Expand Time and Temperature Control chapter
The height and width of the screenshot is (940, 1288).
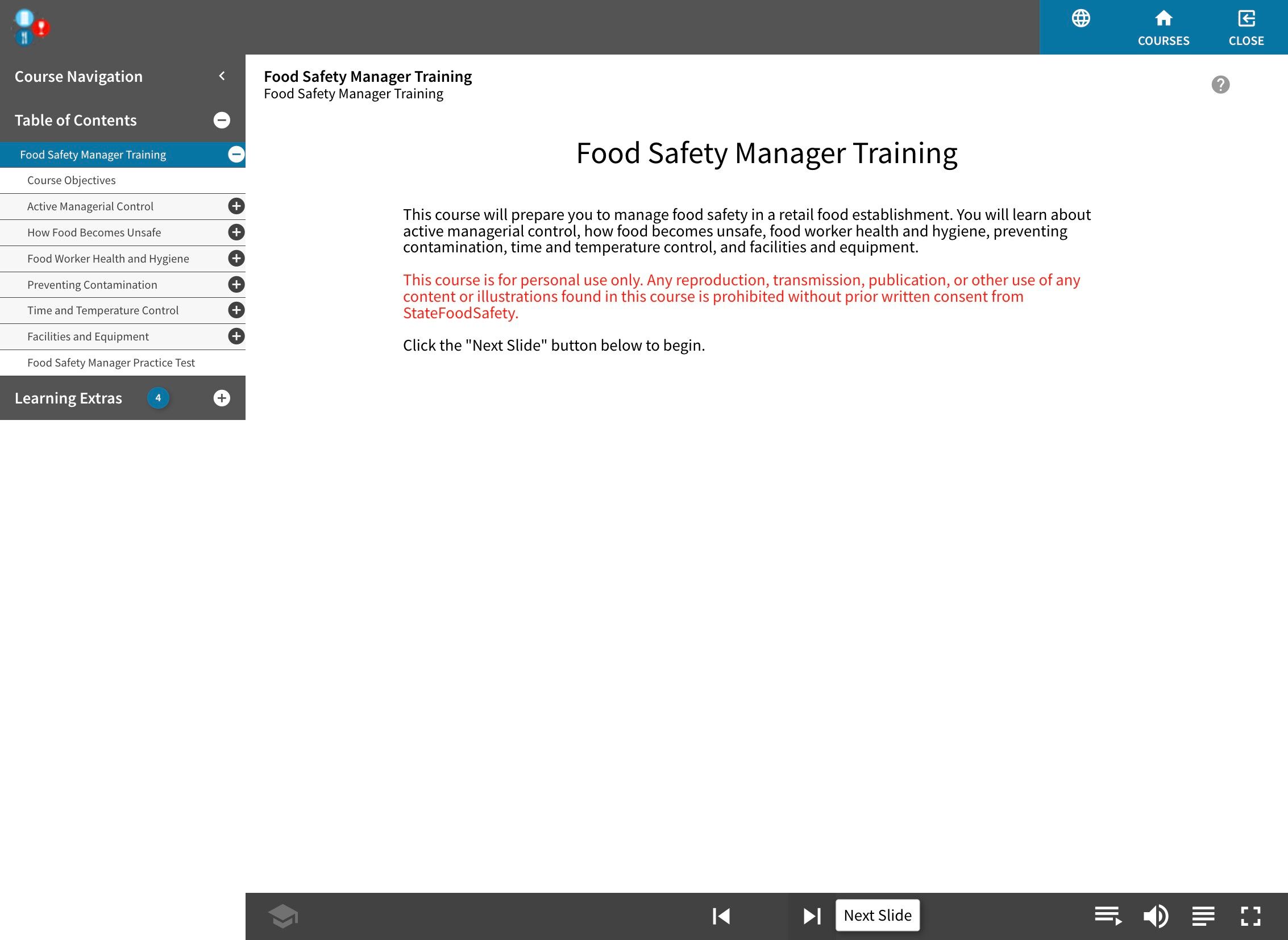click(x=236, y=310)
